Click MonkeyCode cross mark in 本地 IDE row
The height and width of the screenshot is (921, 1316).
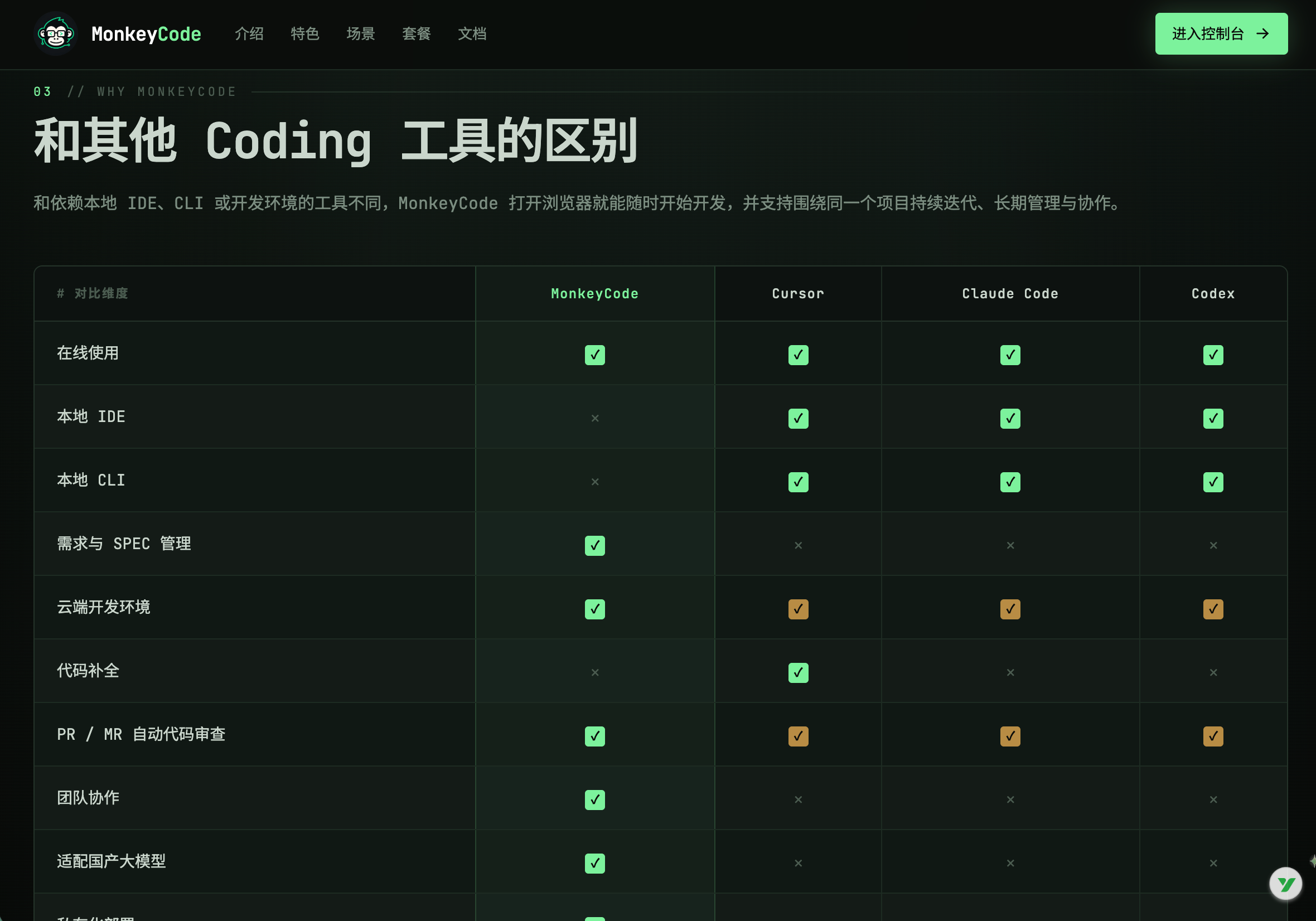tap(594, 418)
